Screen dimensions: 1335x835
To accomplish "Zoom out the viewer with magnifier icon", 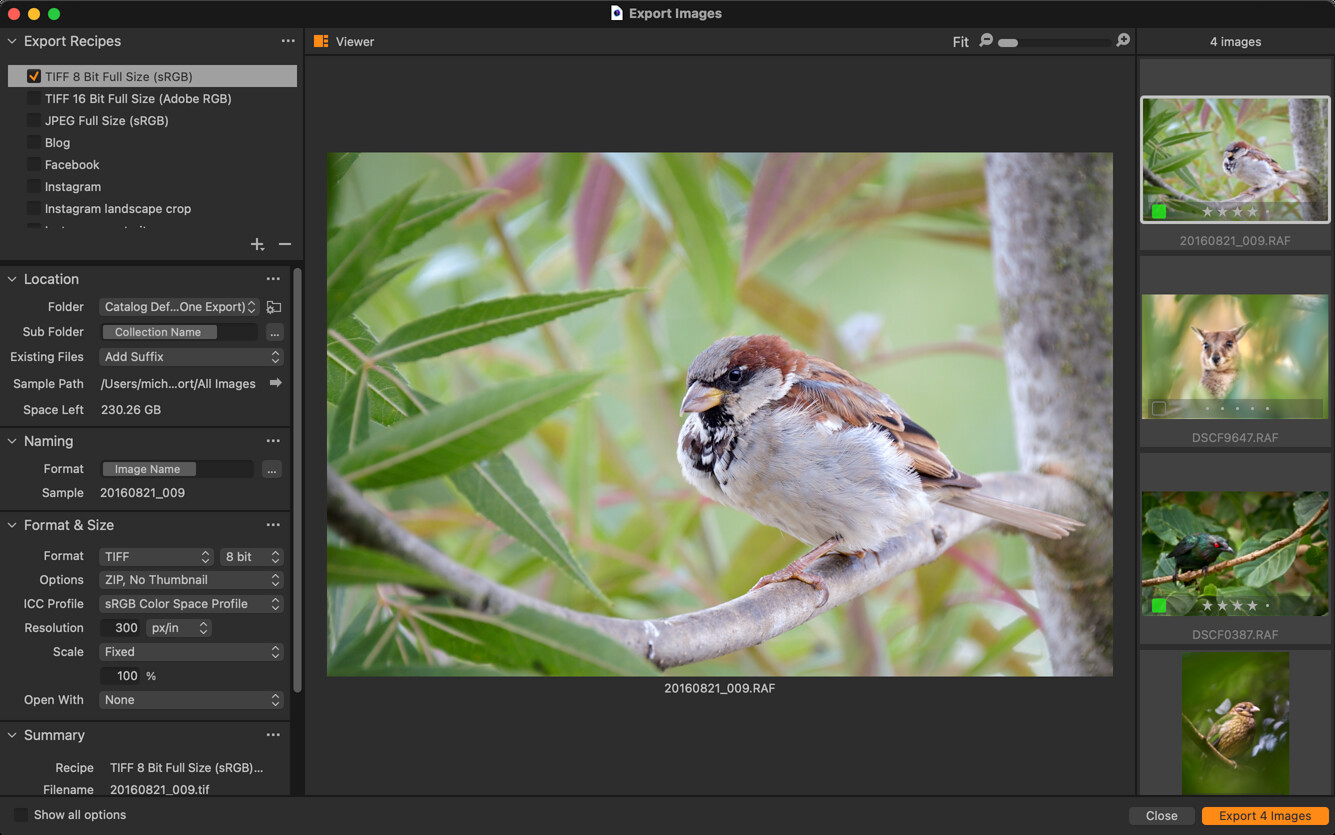I will pos(986,41).
